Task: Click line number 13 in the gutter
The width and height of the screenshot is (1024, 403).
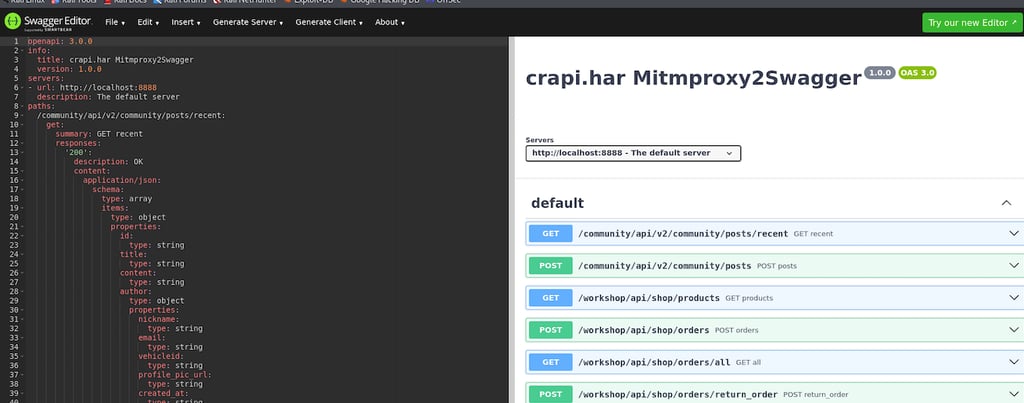Action: tap(14, 152)
